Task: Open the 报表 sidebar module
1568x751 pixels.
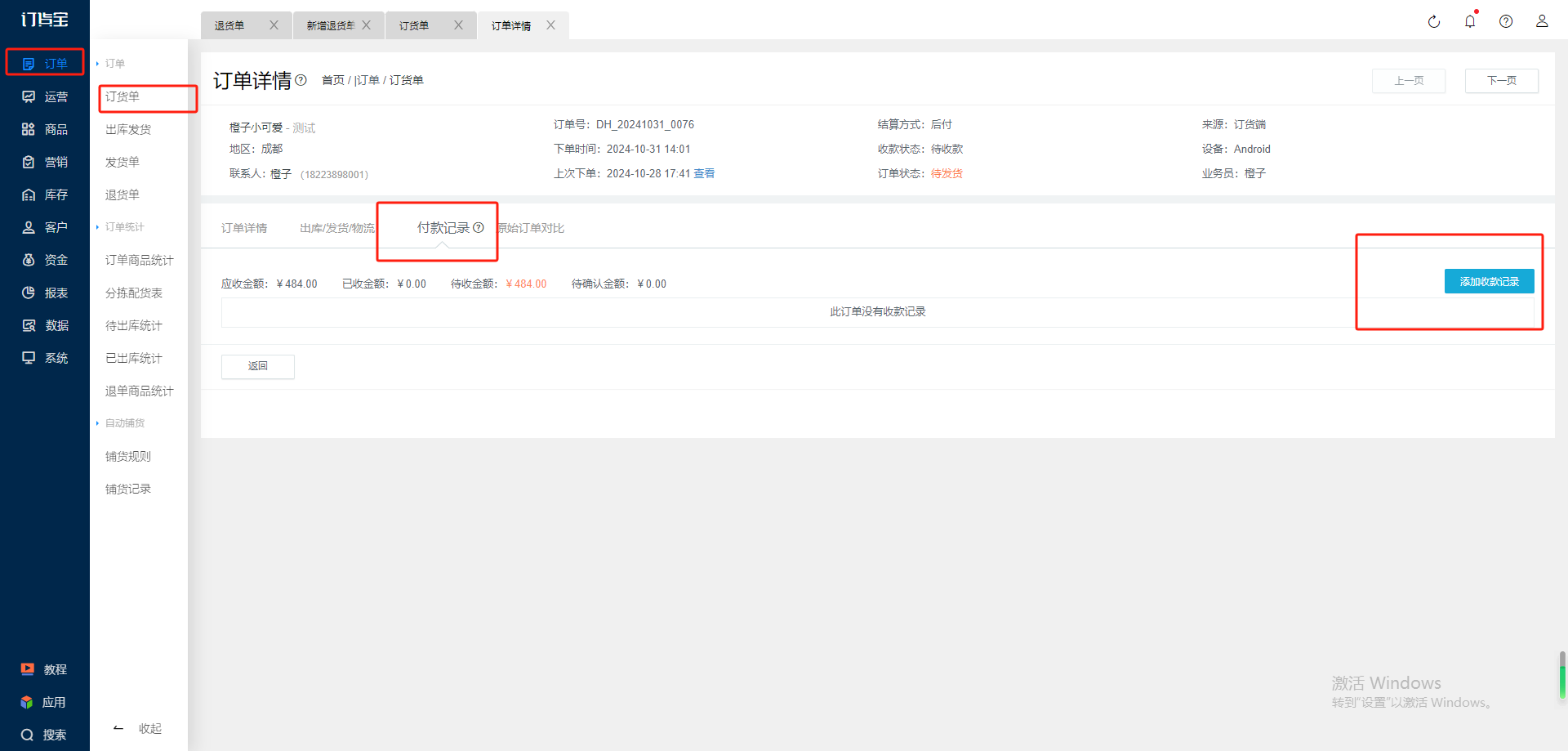Action: [45, 293]
